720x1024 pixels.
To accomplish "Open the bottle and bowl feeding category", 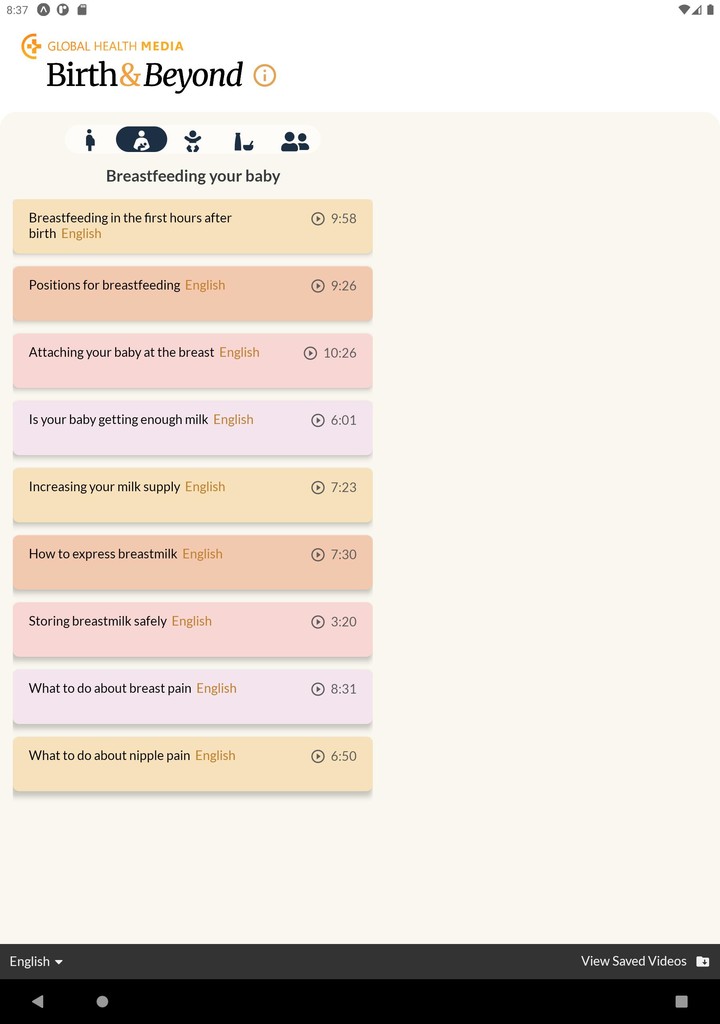I will pyautogui.click(x=243, y=141).
